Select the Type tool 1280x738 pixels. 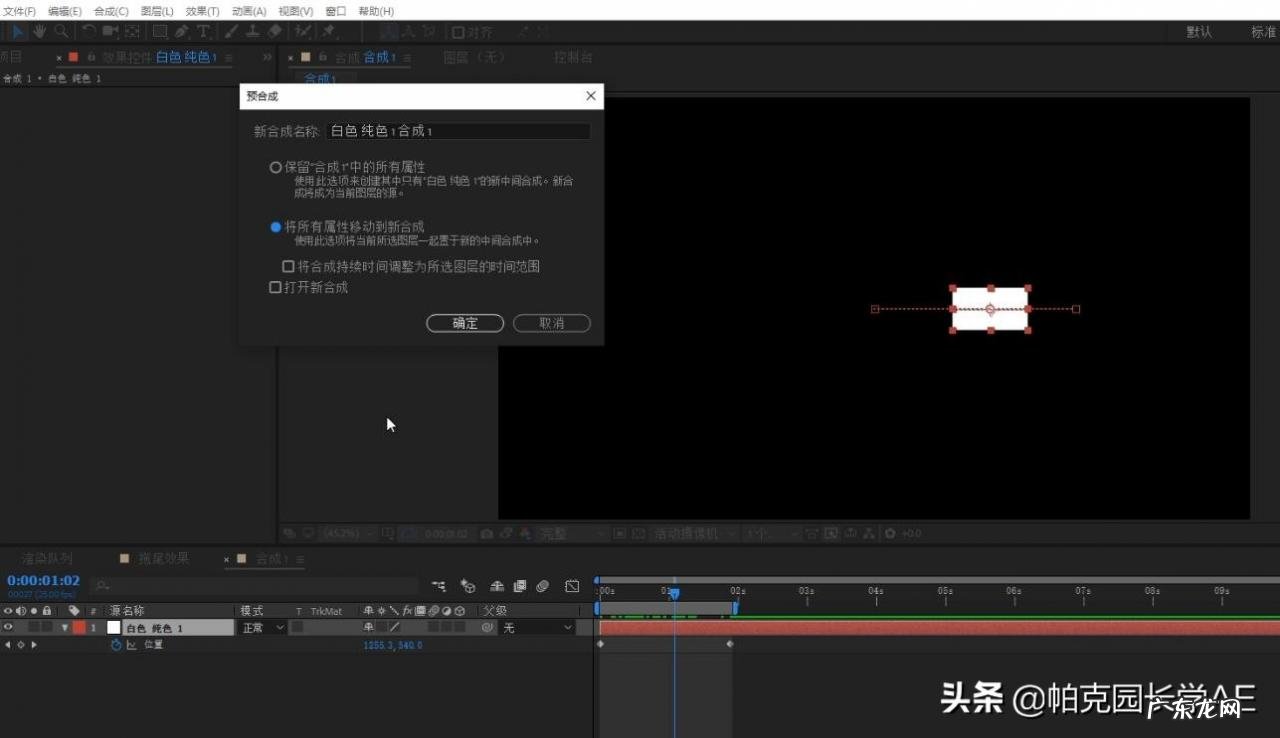click(x=203, y=31)
